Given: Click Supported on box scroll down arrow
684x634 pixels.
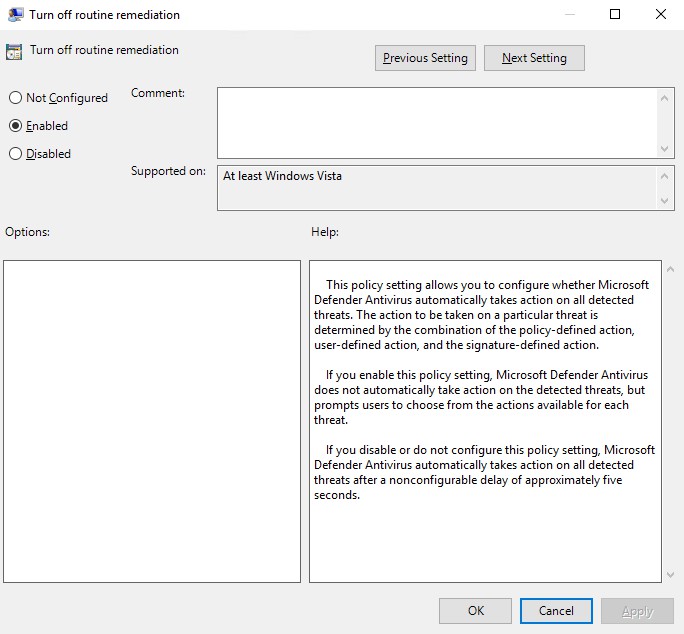Looking at the screenshot, I should pyautogui.click(x=664, y=201).
